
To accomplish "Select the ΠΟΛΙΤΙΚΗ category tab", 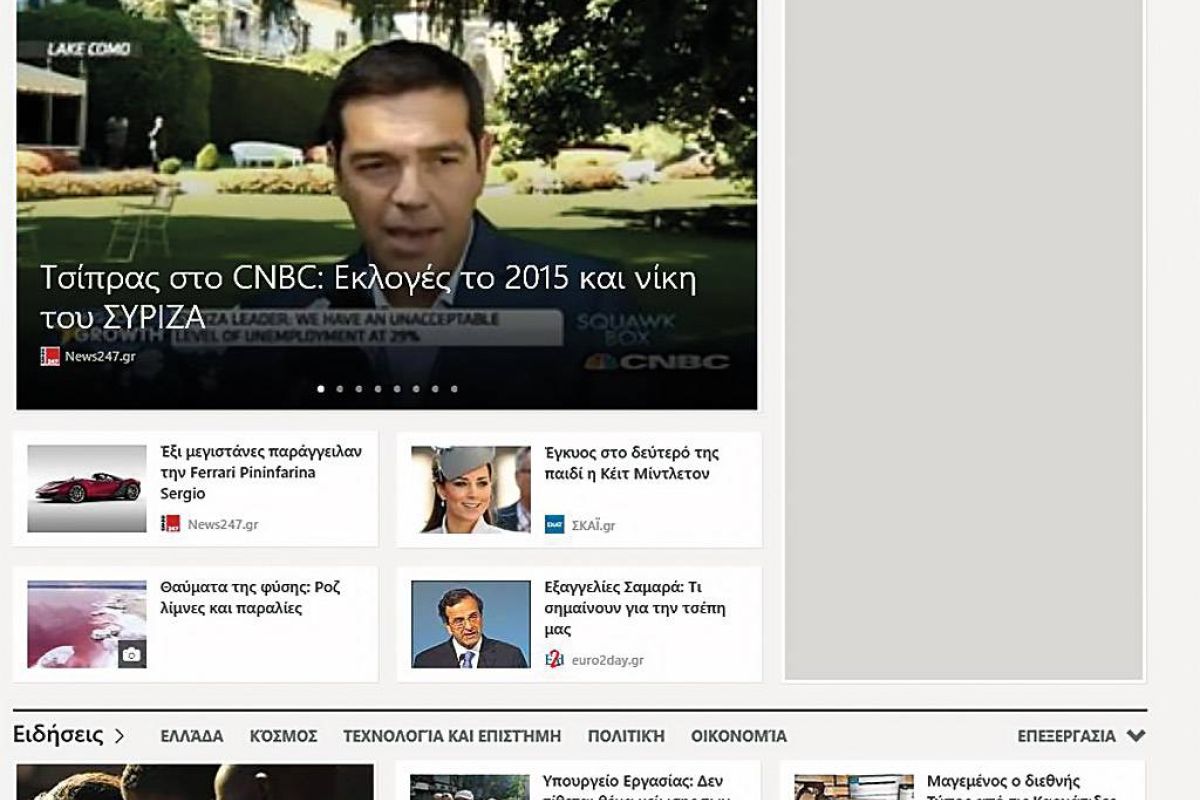I will 626,737.
